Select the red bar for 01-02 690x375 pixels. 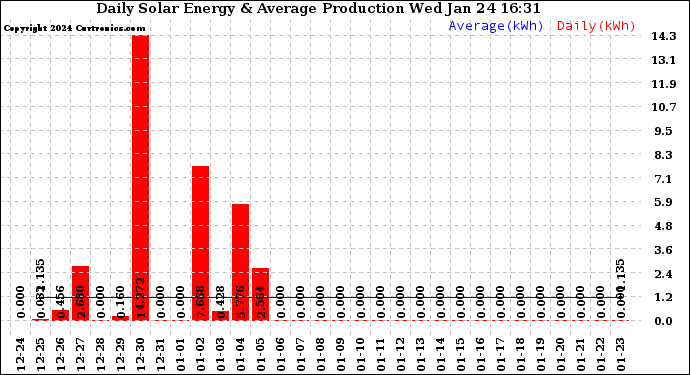point(201,243)
